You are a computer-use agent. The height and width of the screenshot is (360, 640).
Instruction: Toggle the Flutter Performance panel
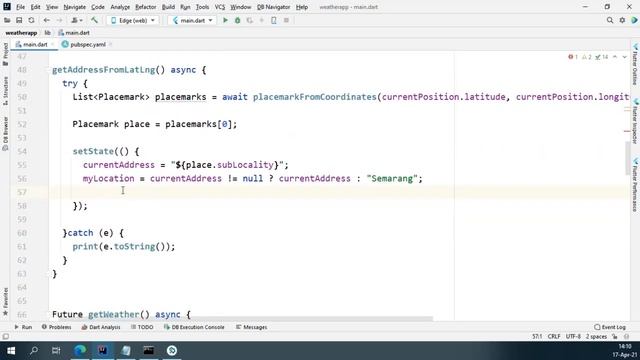click(635, 184)
